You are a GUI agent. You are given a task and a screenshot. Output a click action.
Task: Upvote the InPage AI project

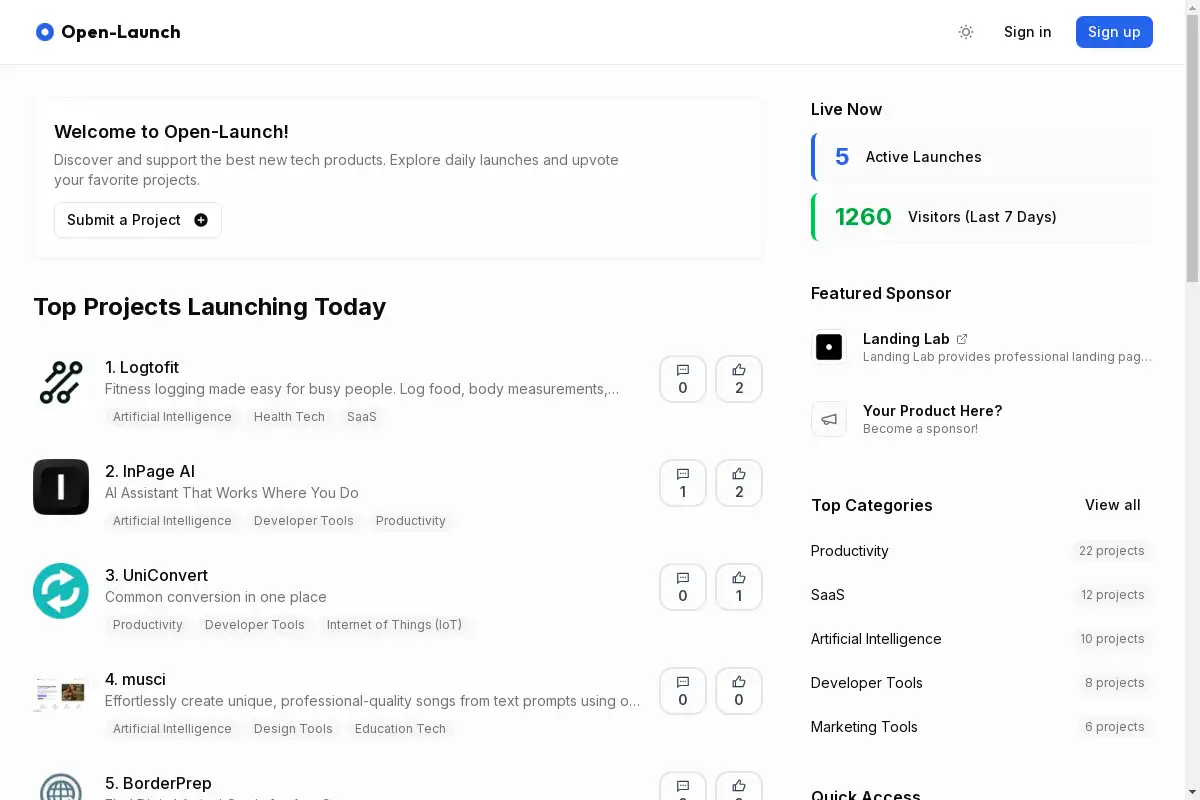click(x=739, y=483)
